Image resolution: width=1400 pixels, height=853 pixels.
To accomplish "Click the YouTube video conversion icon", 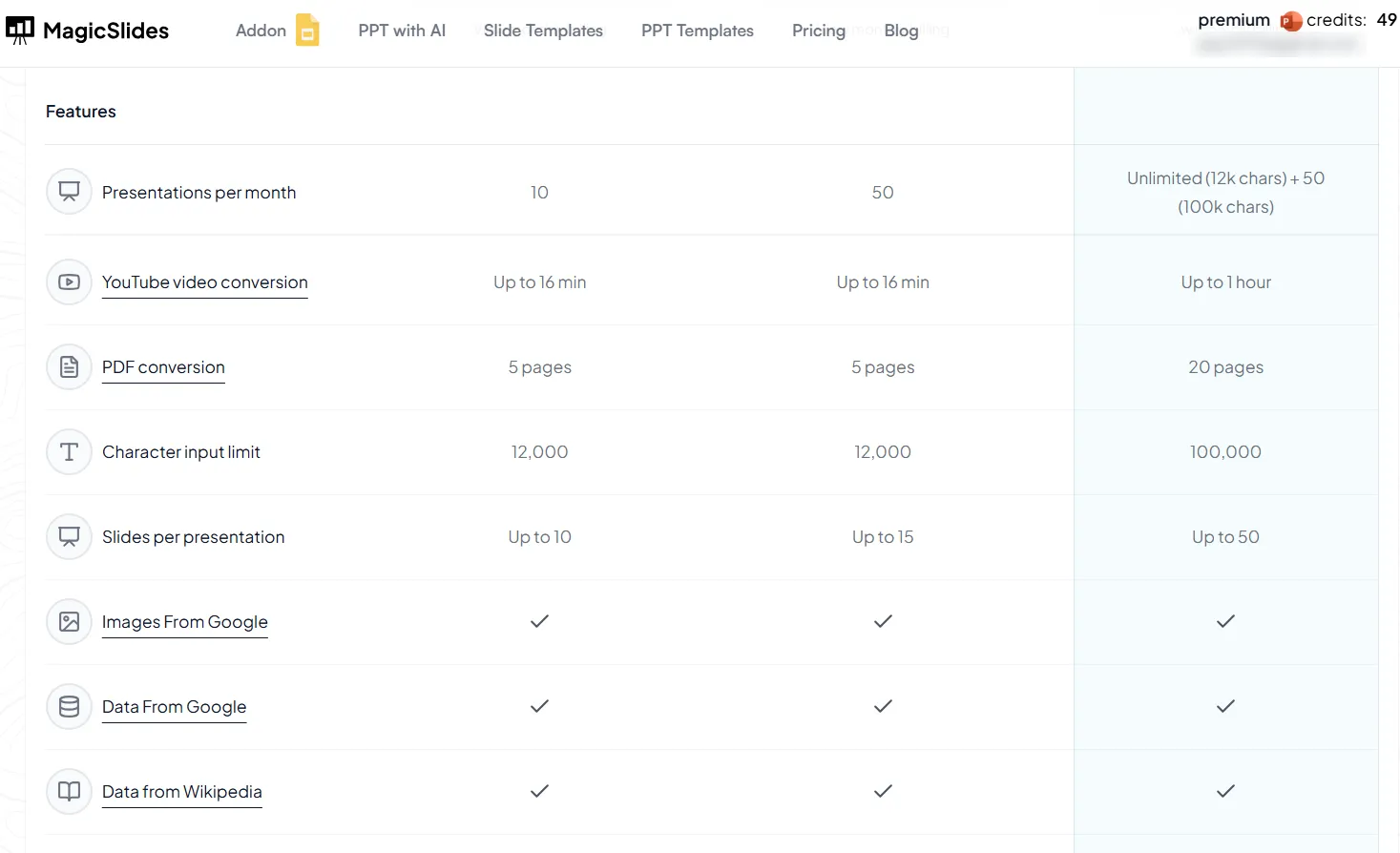I will (69, 282).
